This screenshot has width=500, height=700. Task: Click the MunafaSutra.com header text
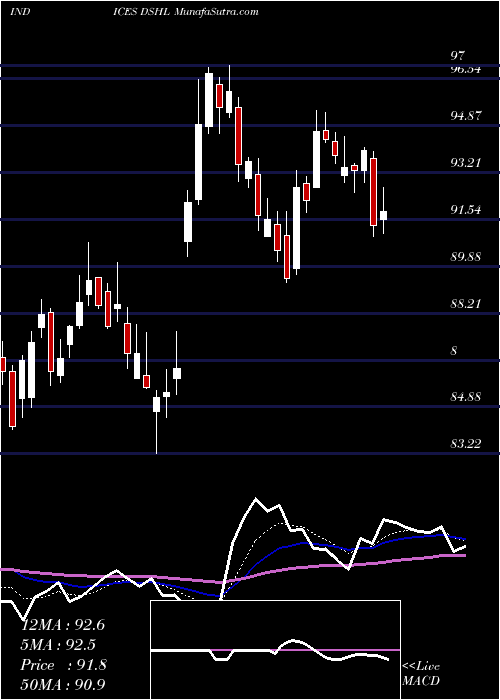tap(216, 11)
